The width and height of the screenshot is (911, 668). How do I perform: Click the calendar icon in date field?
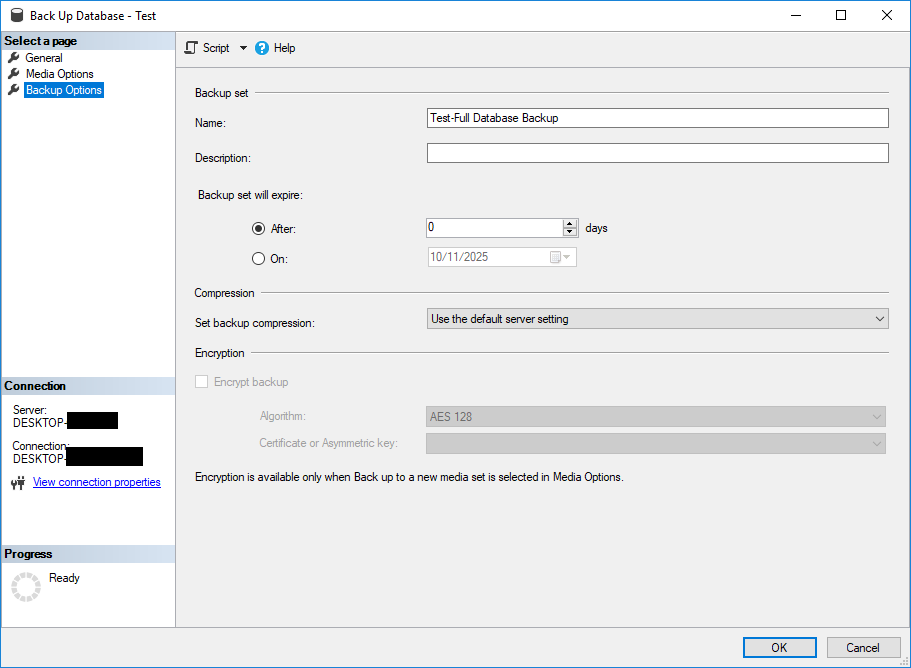556,258
